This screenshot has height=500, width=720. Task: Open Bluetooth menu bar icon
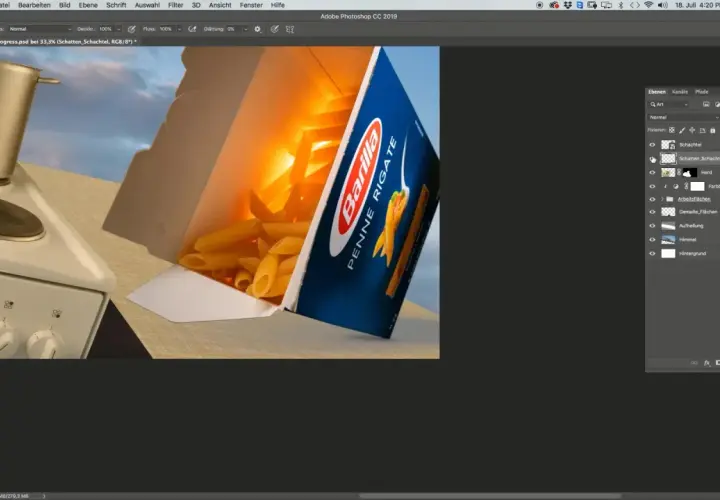tap(621, 5)
